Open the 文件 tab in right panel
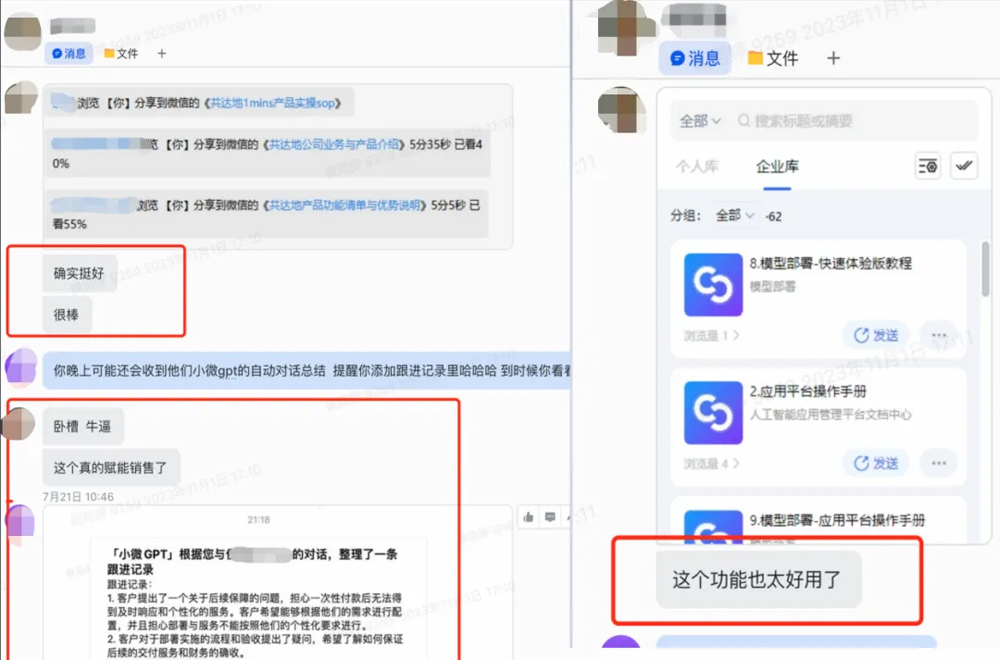The height and width of the screenshot is (660, 1000). (772, 59)
